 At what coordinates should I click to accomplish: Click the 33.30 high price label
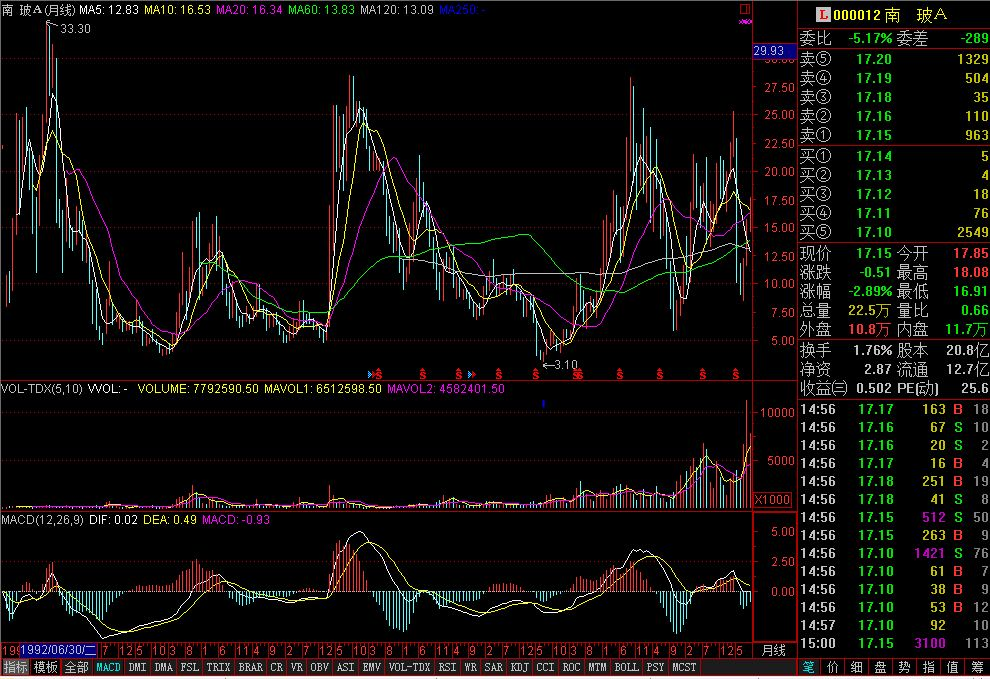[74, 29]
